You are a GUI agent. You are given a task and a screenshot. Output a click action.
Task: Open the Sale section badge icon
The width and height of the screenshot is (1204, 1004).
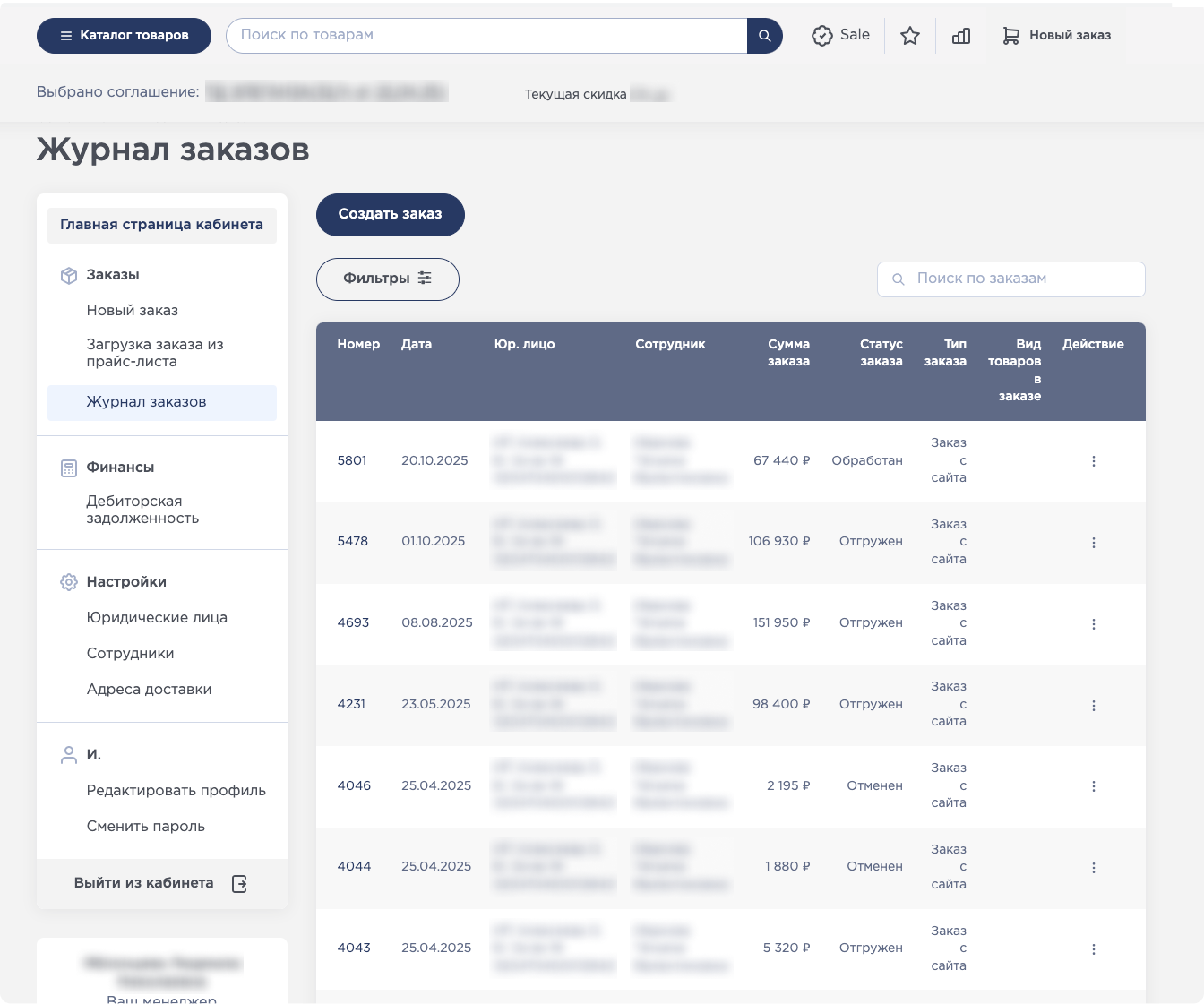[821, 36]
